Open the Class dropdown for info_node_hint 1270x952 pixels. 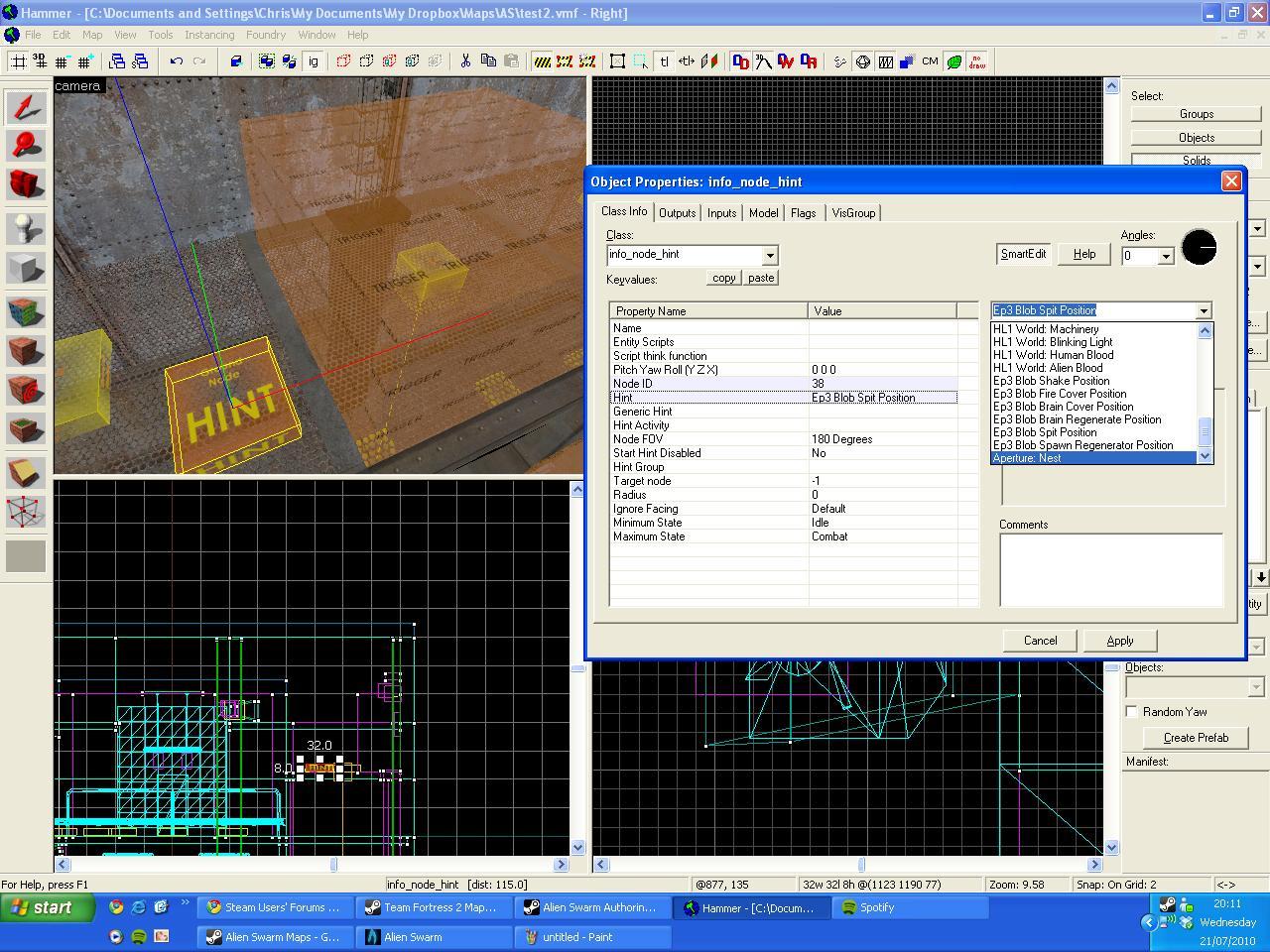click(769, 256)
